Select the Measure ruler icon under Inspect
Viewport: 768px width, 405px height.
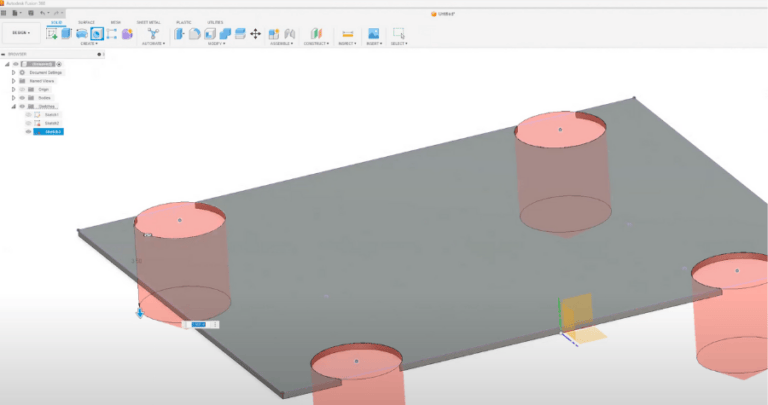coord(347,33)
